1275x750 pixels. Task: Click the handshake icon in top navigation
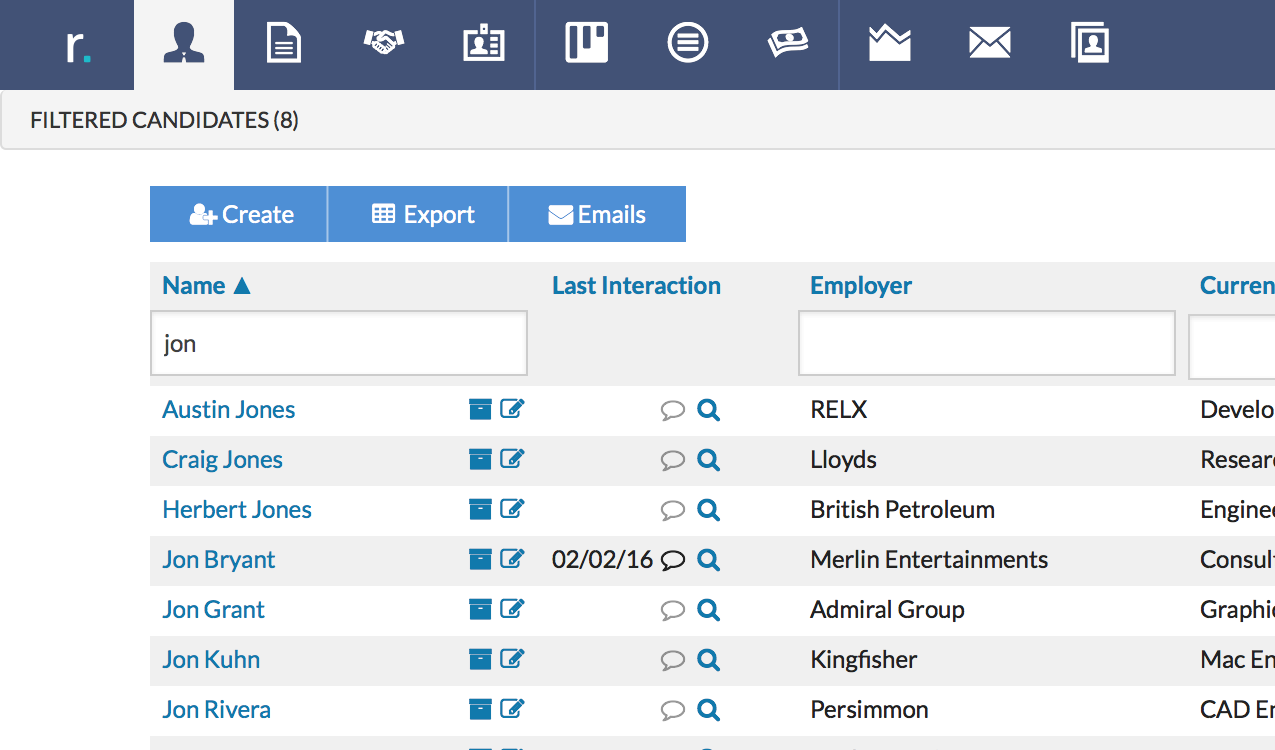click(383, 43)
